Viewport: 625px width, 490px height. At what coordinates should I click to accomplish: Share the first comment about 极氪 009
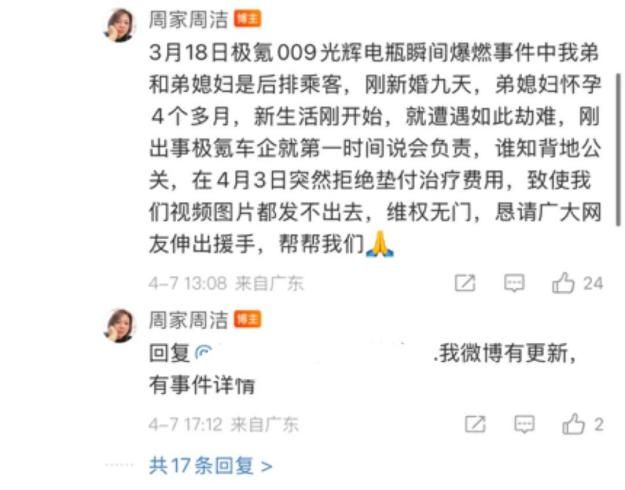pyautogui.click(x=465, y=283)
